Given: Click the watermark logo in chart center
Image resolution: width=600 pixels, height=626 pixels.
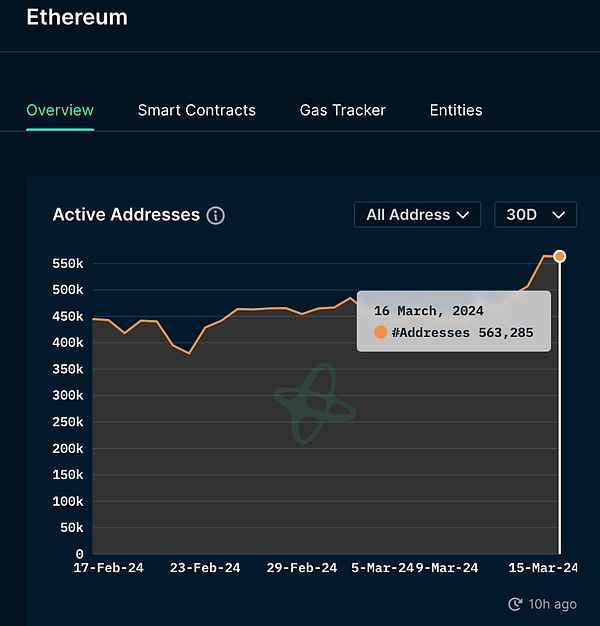Looking at the screenshot, I should click(315, 403).
